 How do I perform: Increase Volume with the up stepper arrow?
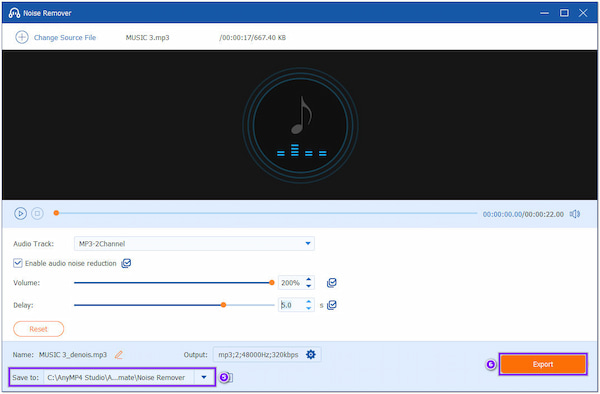[x=308, y=280]
